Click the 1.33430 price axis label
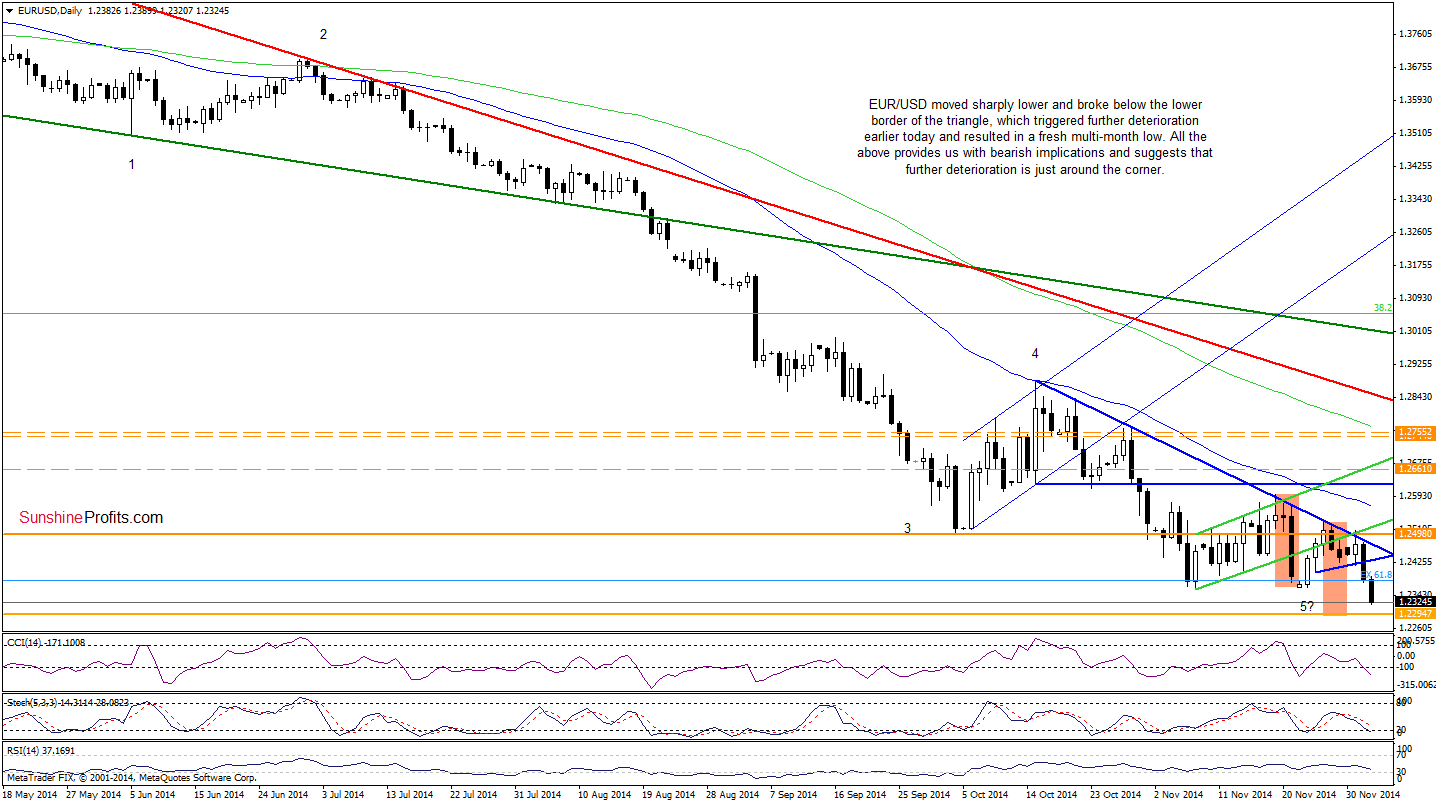Image resolution: width=1436 pixels, height=803 pixels. 1414,199
